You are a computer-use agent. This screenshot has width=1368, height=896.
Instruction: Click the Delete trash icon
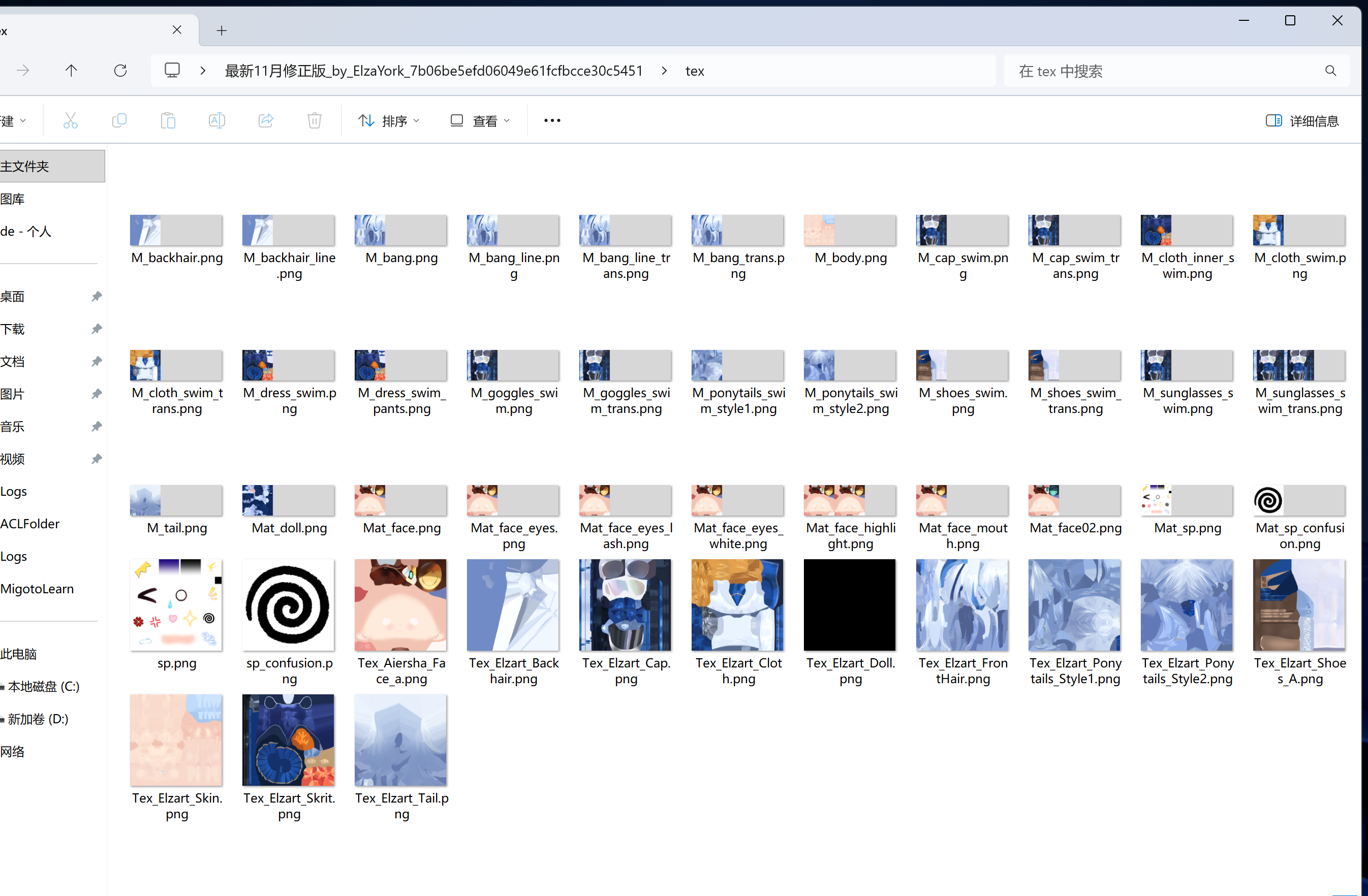pyautogui.click(x=315, y=120)
